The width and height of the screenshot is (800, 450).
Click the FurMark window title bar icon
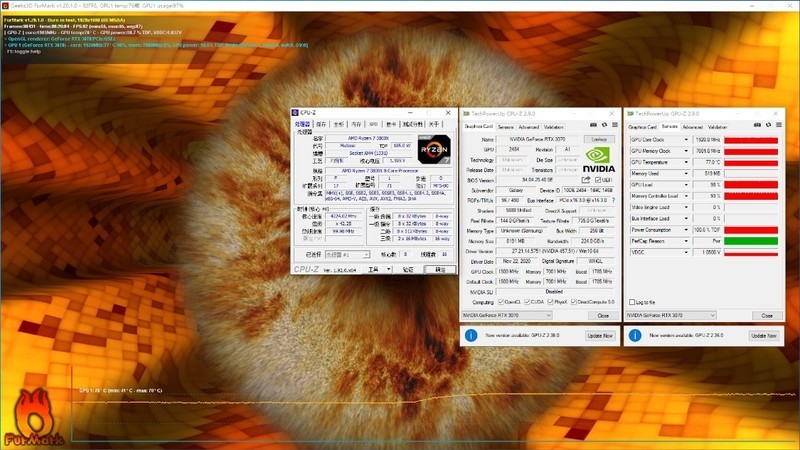[5, 5]
